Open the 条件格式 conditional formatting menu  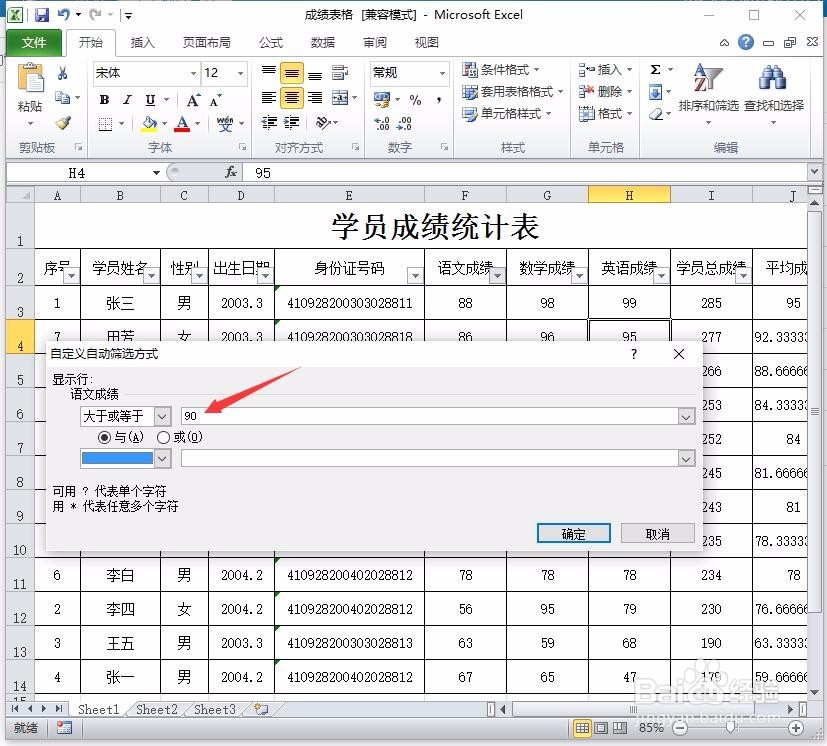501,70
